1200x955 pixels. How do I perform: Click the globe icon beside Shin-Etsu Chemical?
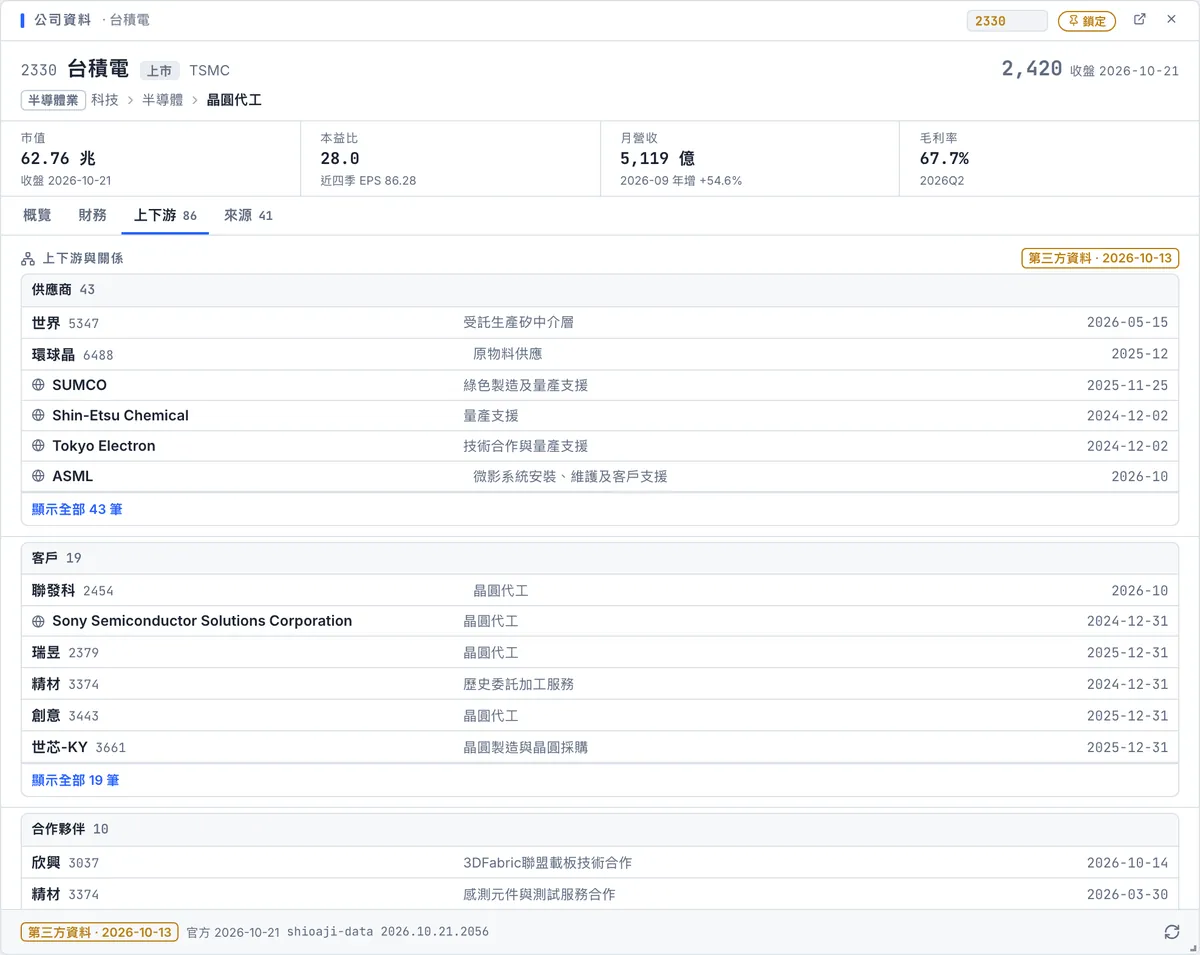click(x=39, y=415)
